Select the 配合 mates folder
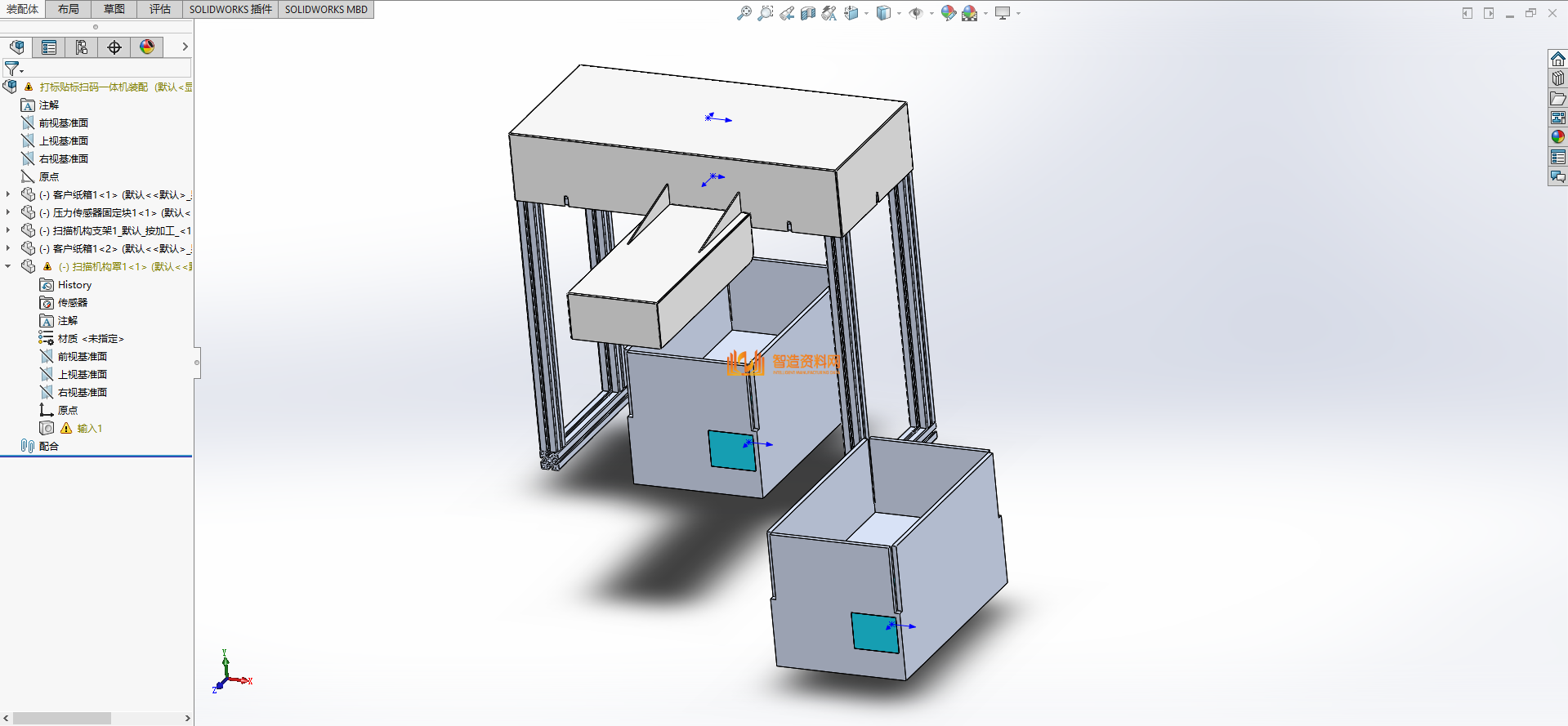Image resolution: width=1568 pixels, height=726 pixels. click(48, 447)
